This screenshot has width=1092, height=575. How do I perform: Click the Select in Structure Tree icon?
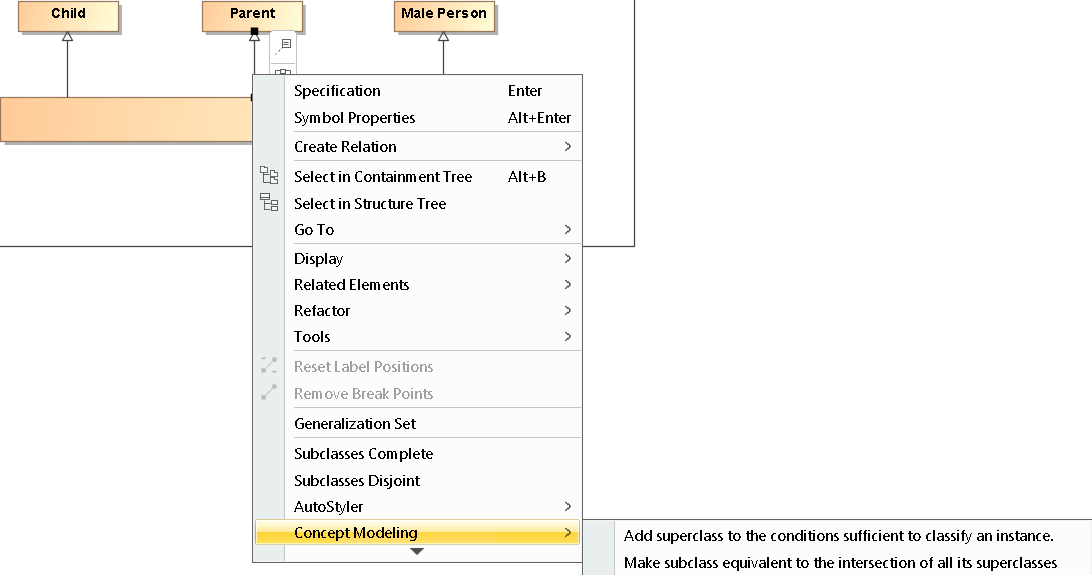[x=269, y=203]
